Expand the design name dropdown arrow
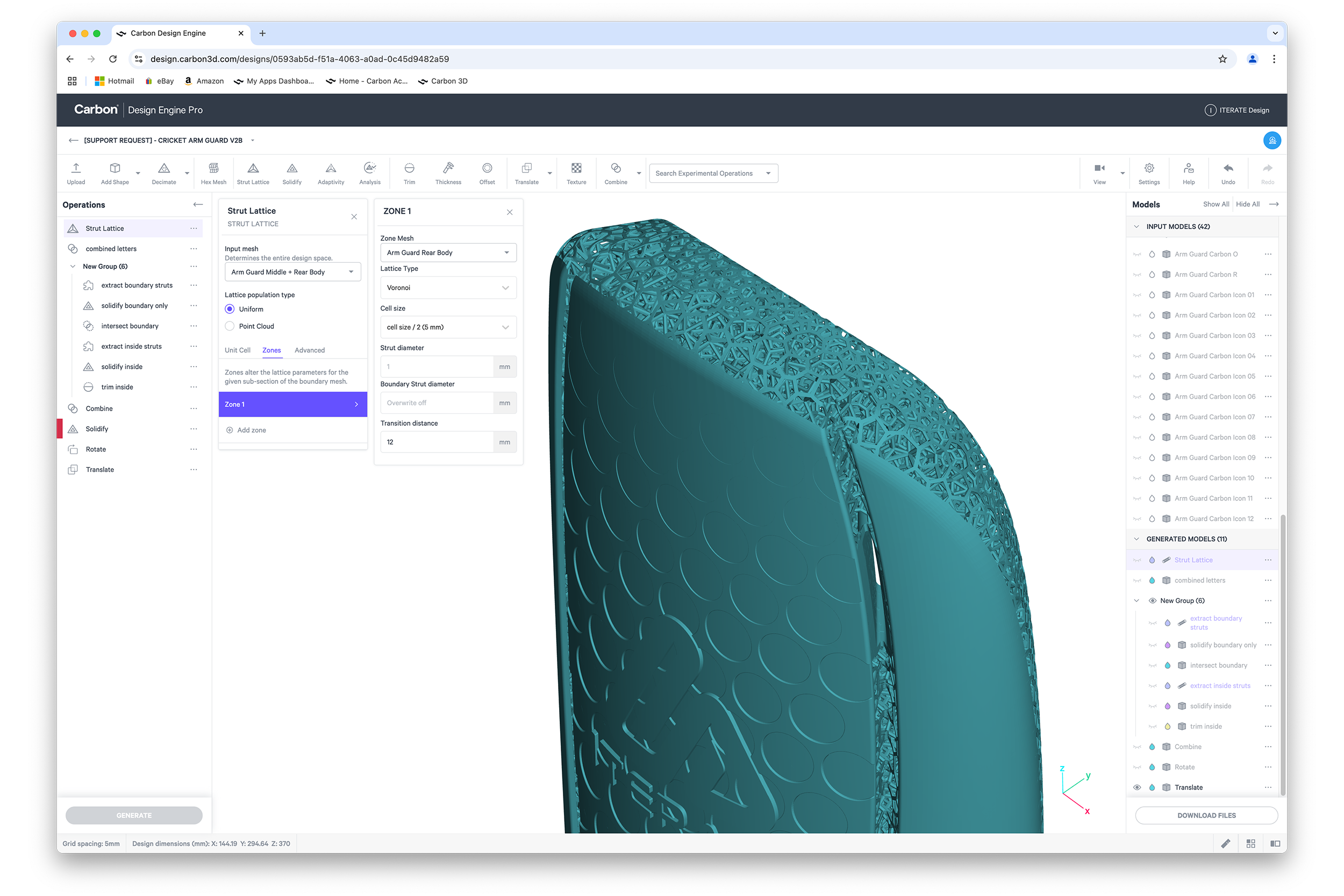The image size is (1344, 896). point(253,141)
